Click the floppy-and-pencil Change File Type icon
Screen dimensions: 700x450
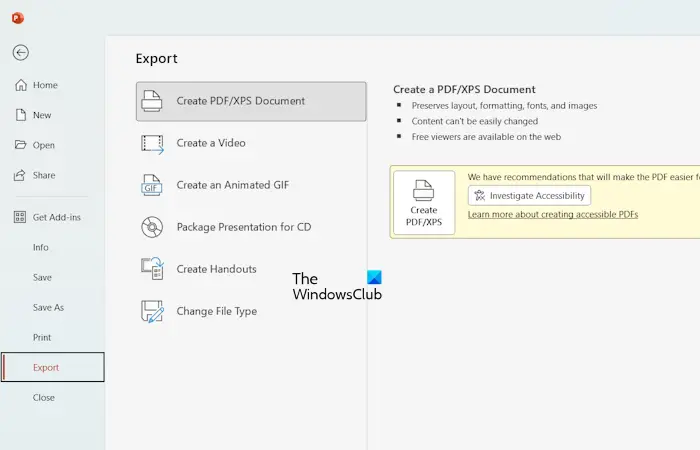(x=152, y=311)
